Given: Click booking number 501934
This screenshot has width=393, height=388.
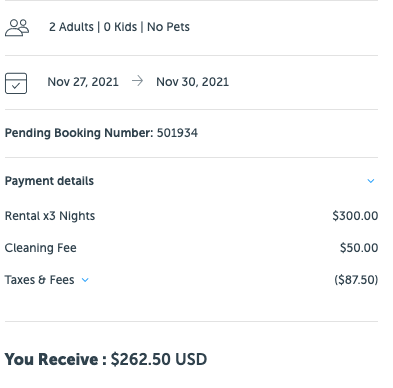Looking at the screenshot, I should tap(177, 133).
